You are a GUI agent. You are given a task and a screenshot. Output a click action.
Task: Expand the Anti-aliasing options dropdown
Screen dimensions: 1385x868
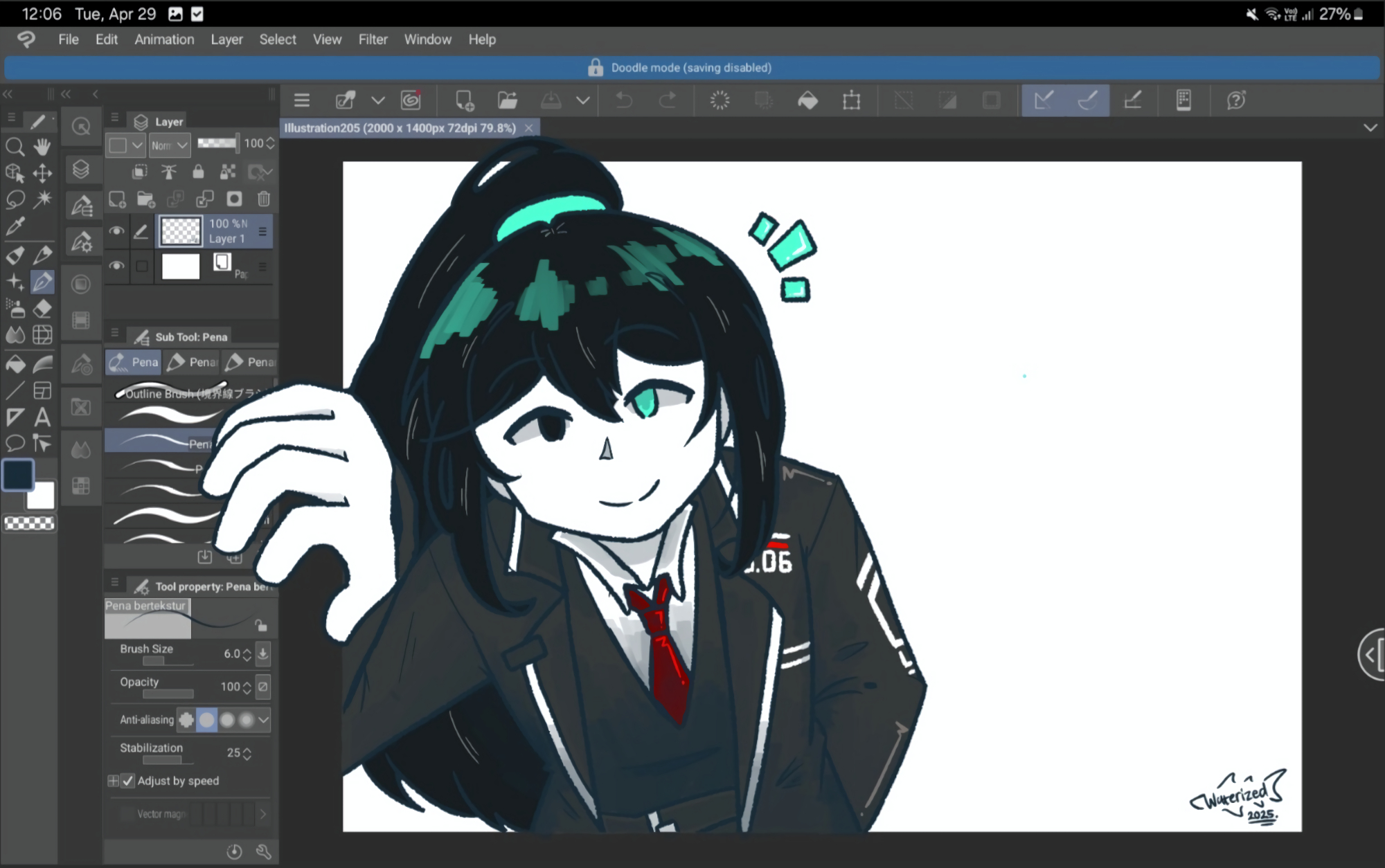coord(263,720)
